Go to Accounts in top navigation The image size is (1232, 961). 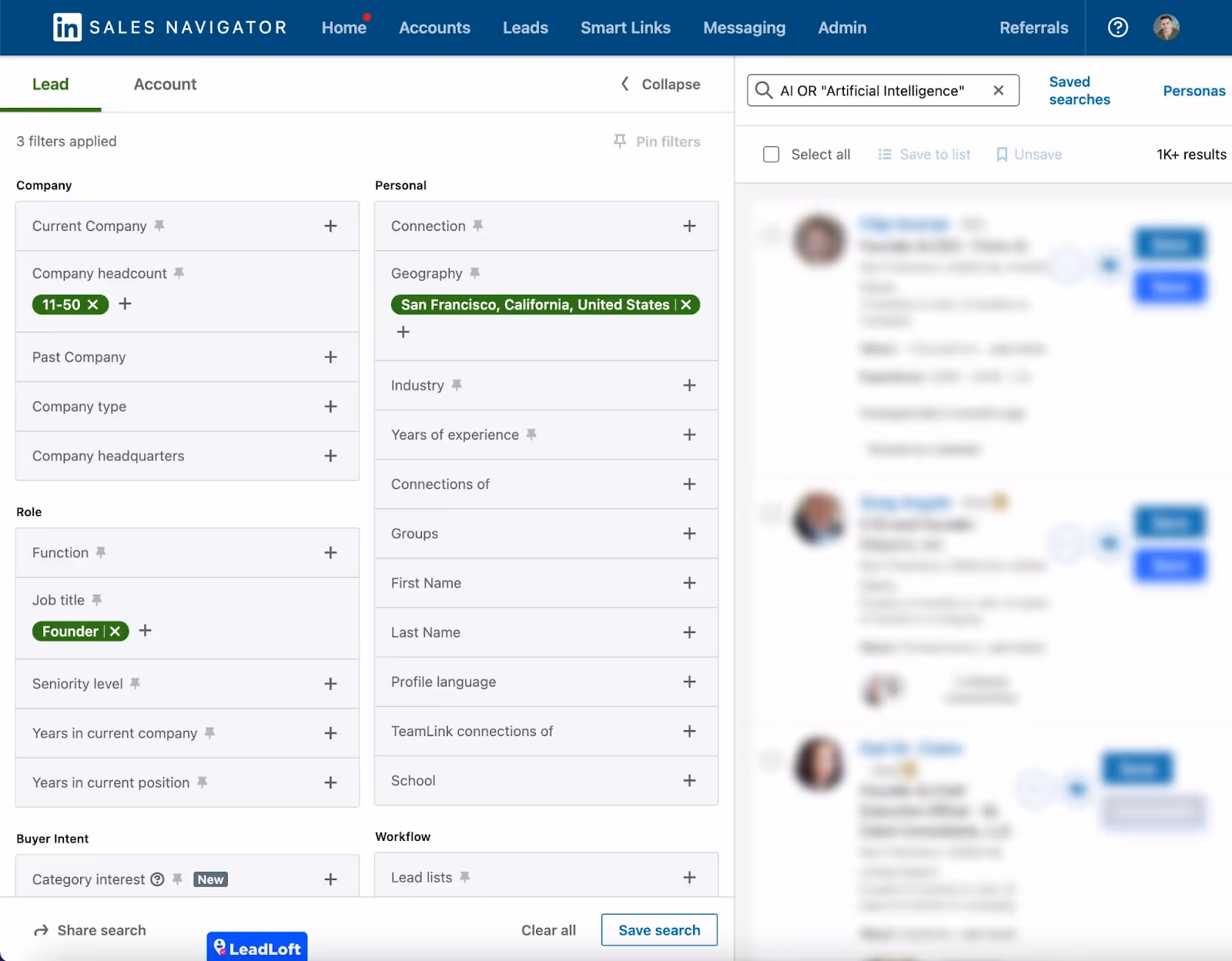(434, 28)
